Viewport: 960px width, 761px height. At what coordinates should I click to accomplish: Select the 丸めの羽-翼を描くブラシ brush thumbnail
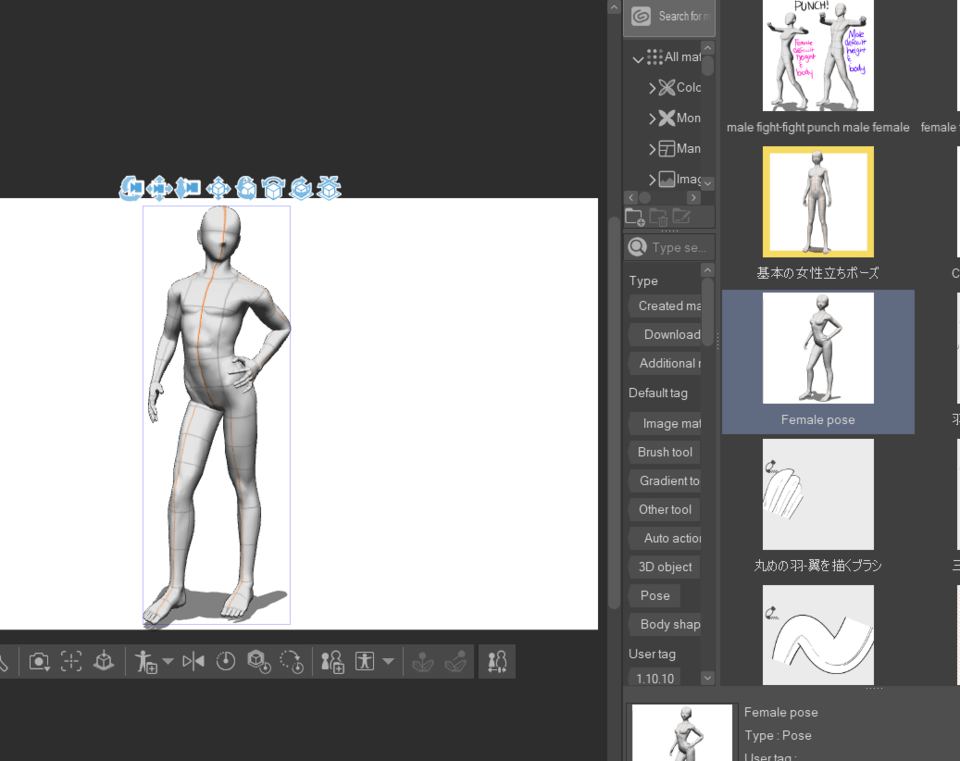click(818, 494)
